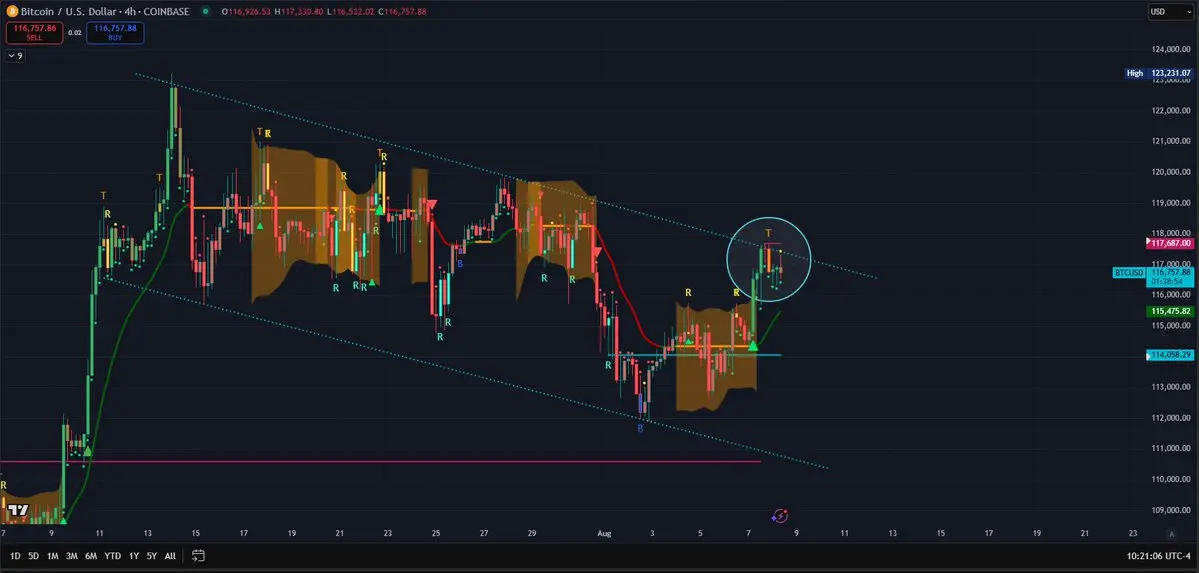
Task: Select the 1D date range
Action: click(15, 556)
